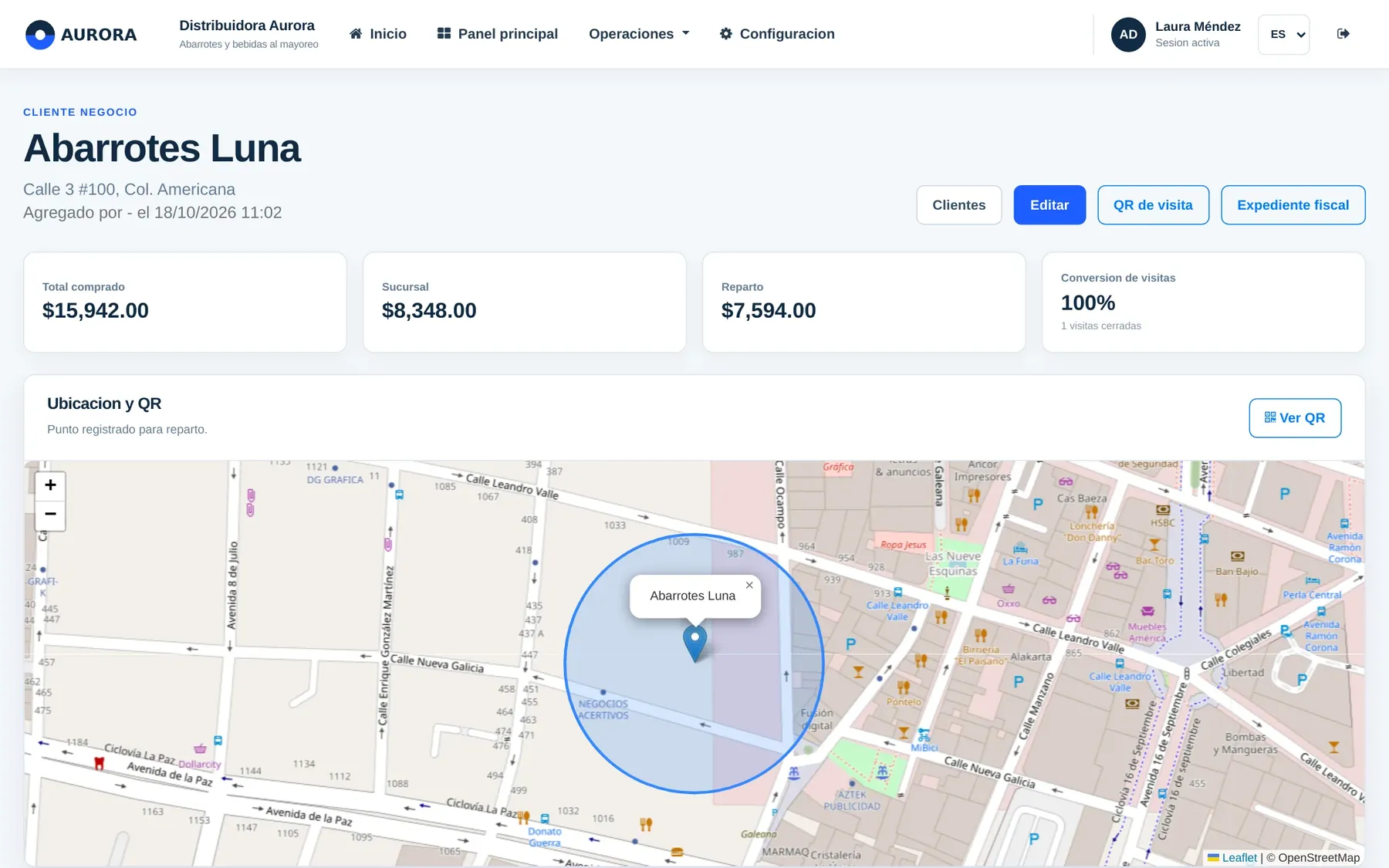Click the Sucursal $8,348.00 value
1389x868 pixels.
pos(429,310)
